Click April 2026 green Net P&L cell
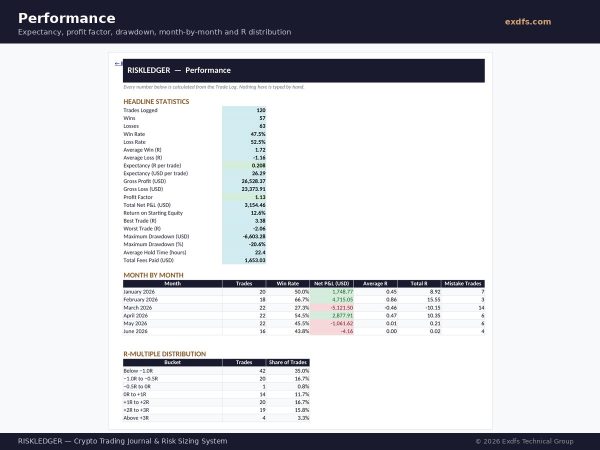Viewport: 600px width, 450px height. pos(331,316)
